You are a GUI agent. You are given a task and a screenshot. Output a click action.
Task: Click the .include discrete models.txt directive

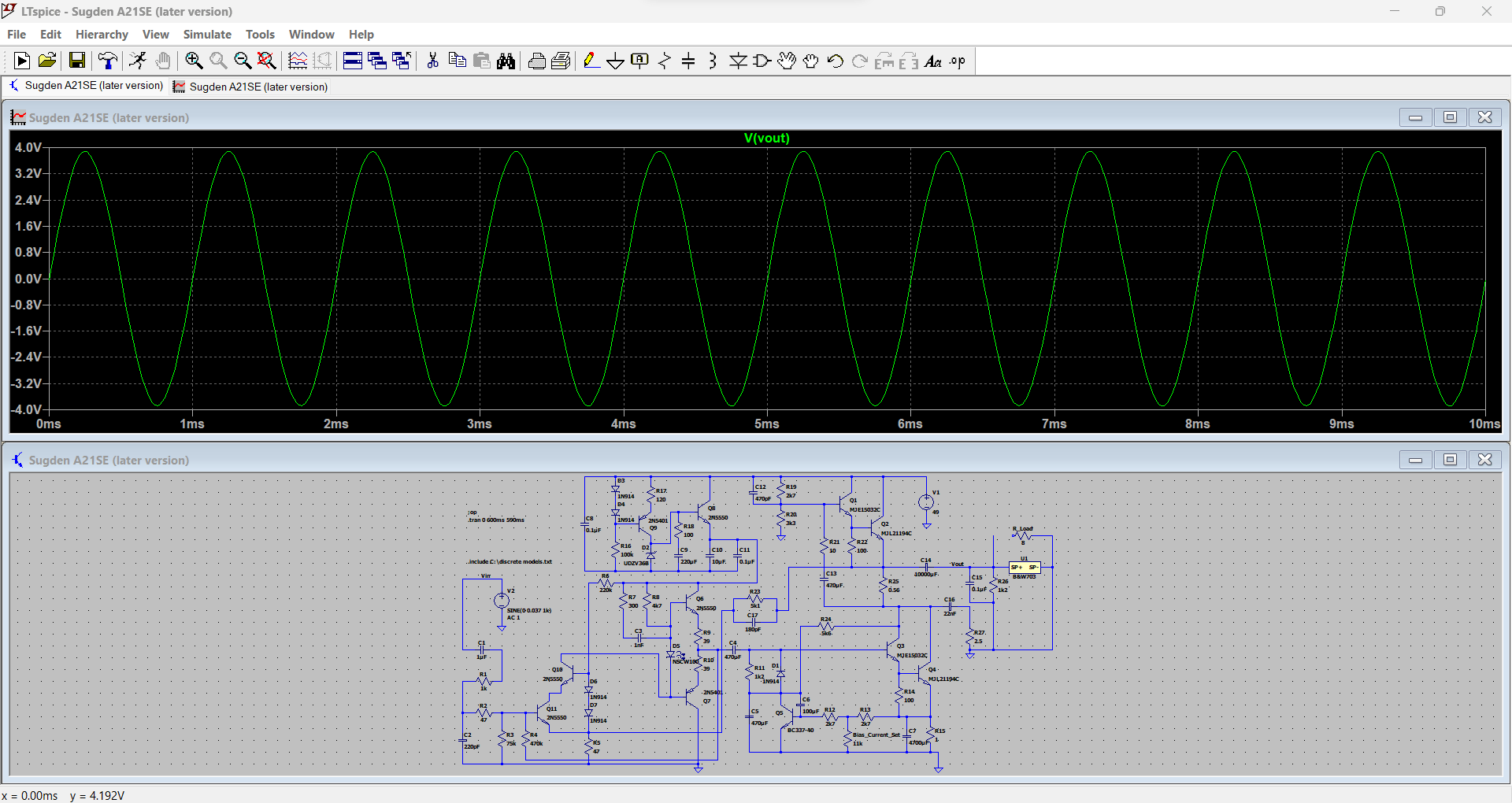[510, 561]
